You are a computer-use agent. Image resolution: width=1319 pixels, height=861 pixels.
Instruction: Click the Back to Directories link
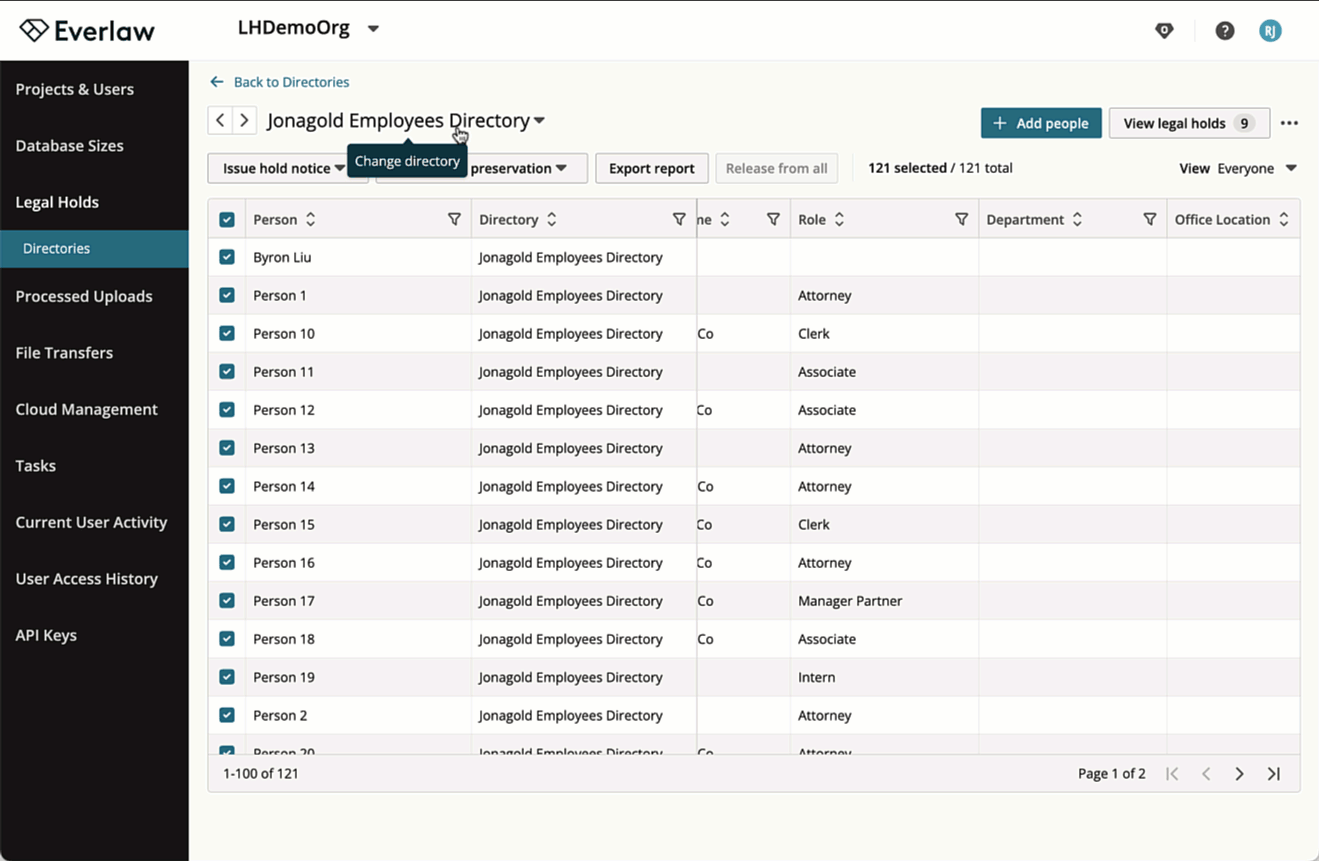291,82
